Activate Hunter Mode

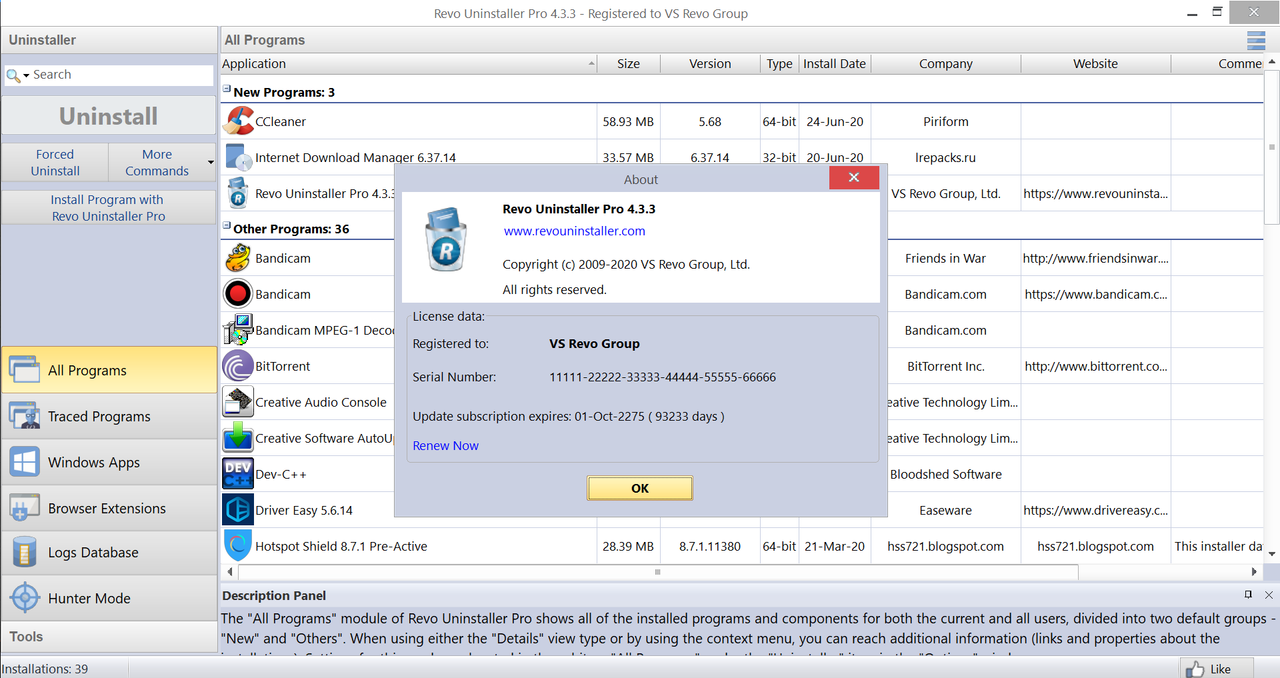(x=109, y=598)
